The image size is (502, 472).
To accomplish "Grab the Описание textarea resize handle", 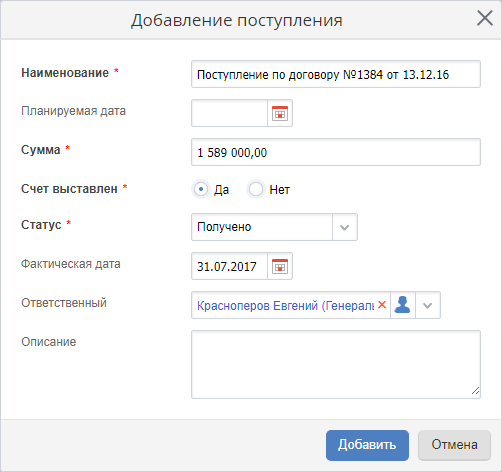I will 476,391.
